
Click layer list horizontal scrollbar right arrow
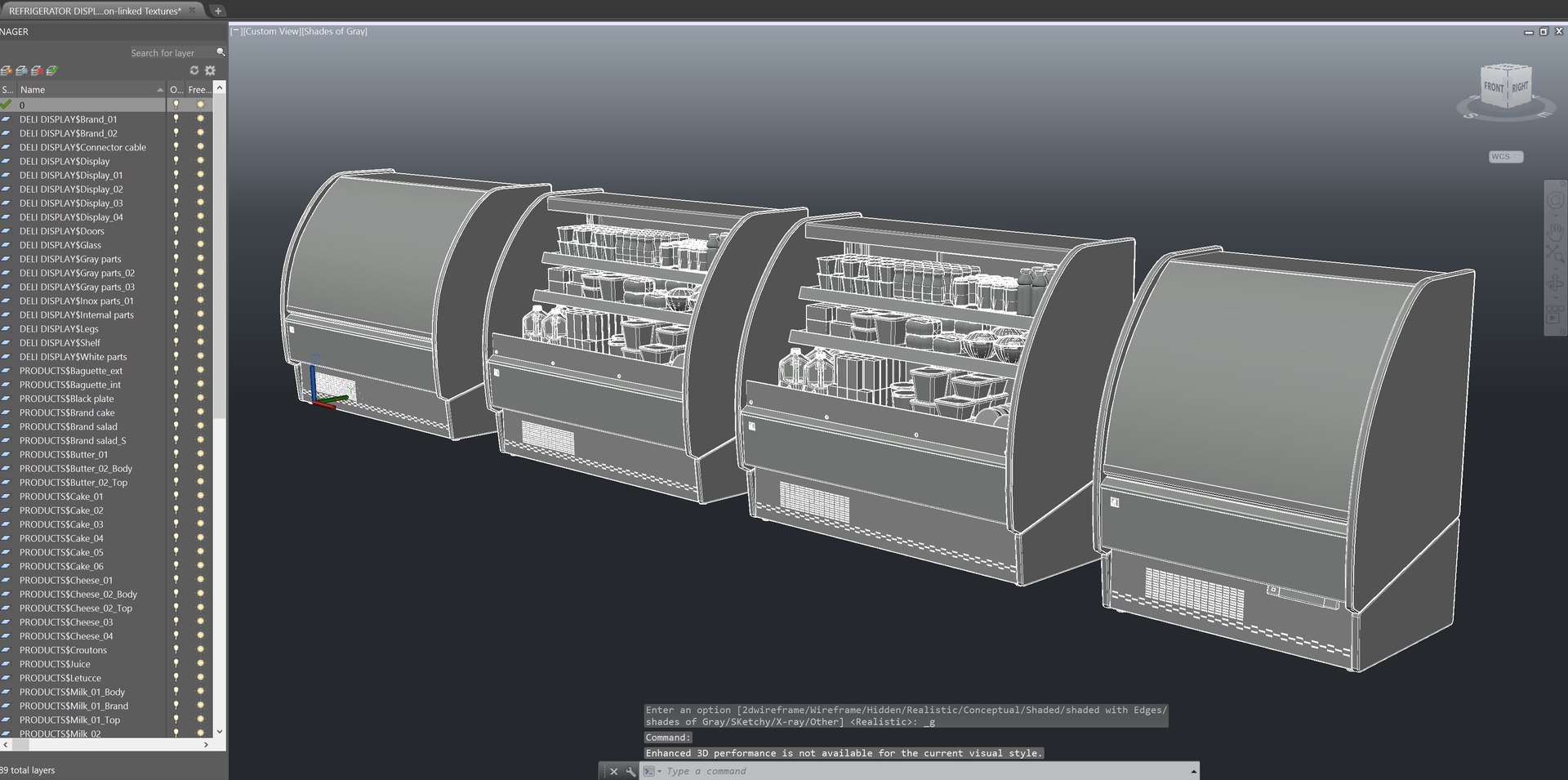click(x=206, y=744)
